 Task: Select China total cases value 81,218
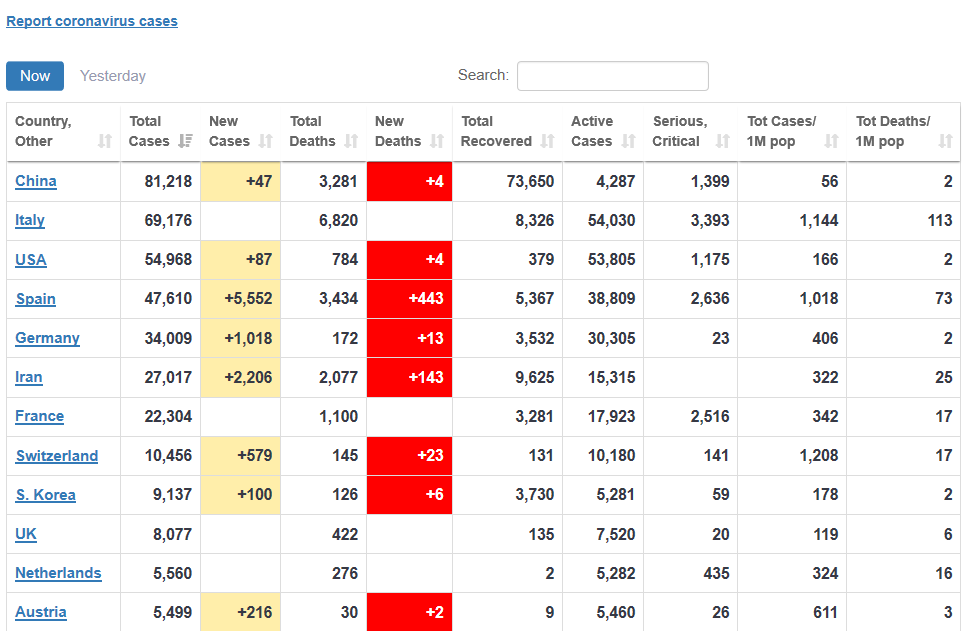(x=168, y=181)
